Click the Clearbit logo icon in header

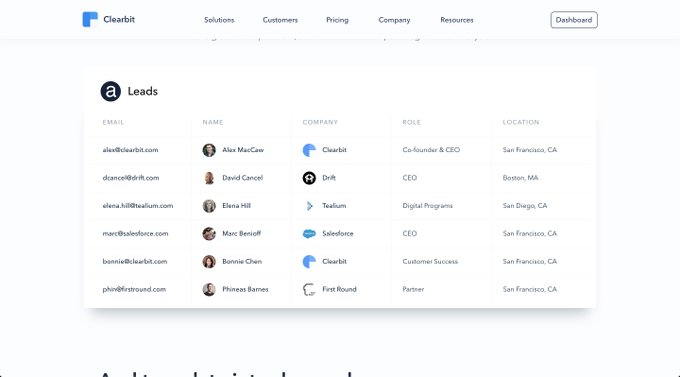[x=90, y=20]
